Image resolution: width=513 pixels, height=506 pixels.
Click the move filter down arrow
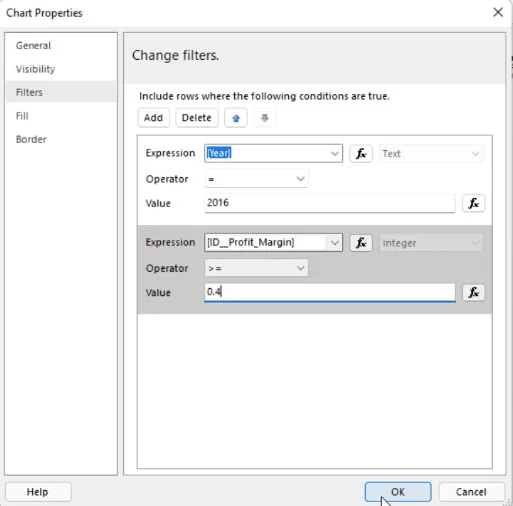[264, 118]
